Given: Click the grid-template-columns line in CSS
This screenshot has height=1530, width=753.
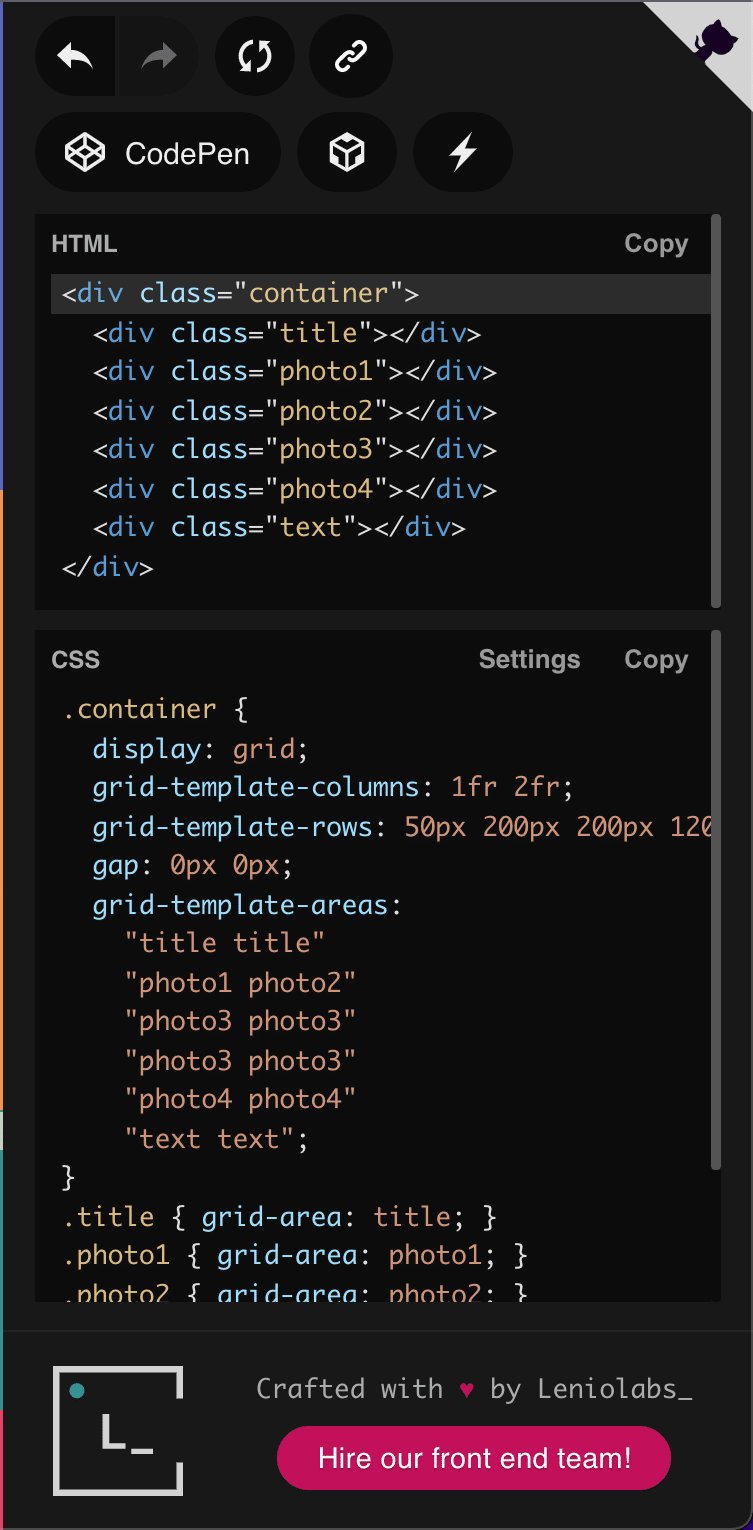Looking at the screenshot, I should point(333,788).
